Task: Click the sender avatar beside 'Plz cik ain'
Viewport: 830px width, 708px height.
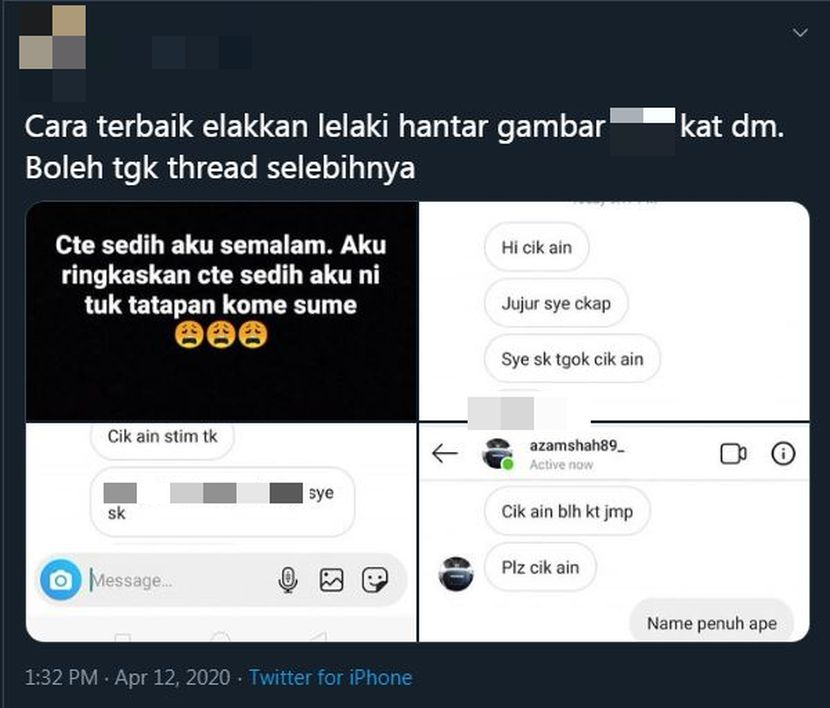Action: pos(456,574)
